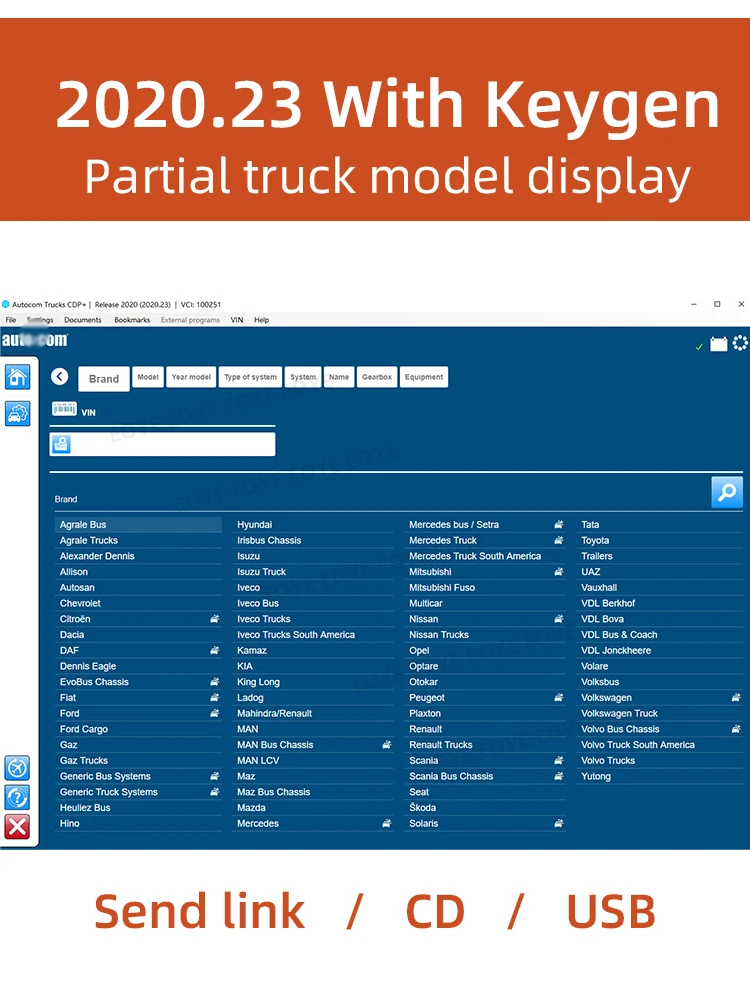The width and height of the screenshot is (750, 1000).
Task: Open the VIN menu
Action: click(237, 320)
